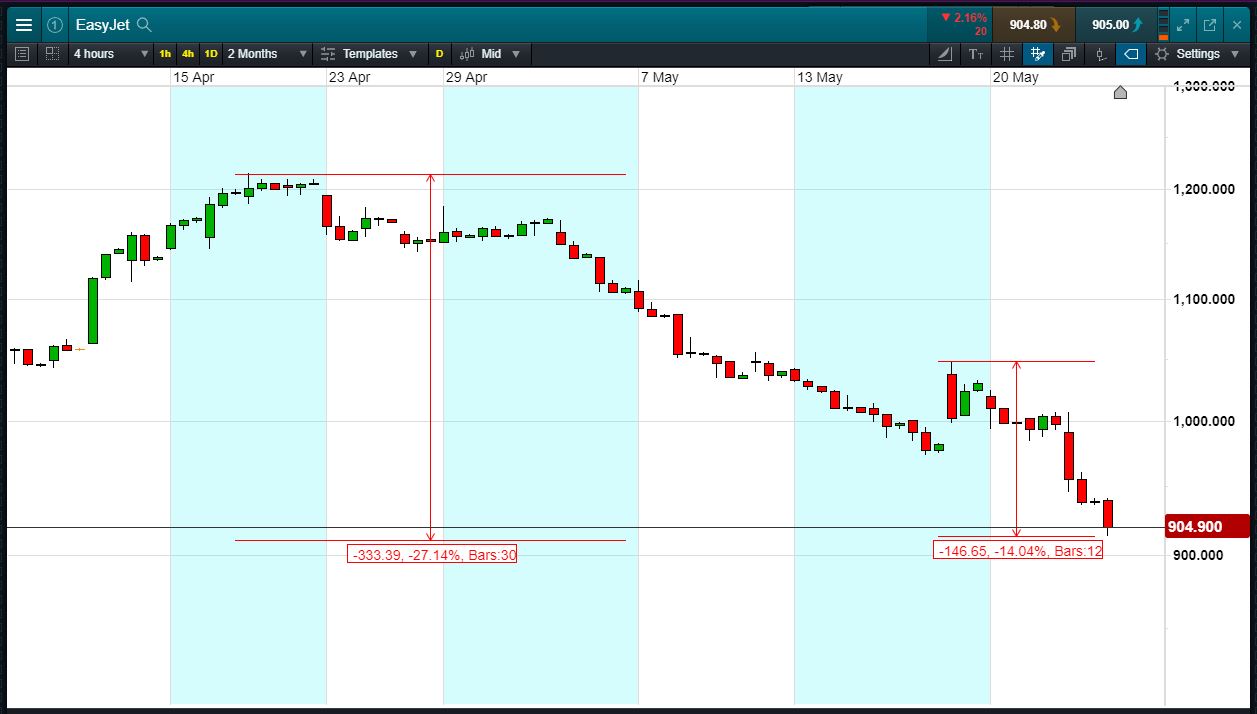Click the dotted-square layout icon

pos(52,54)
